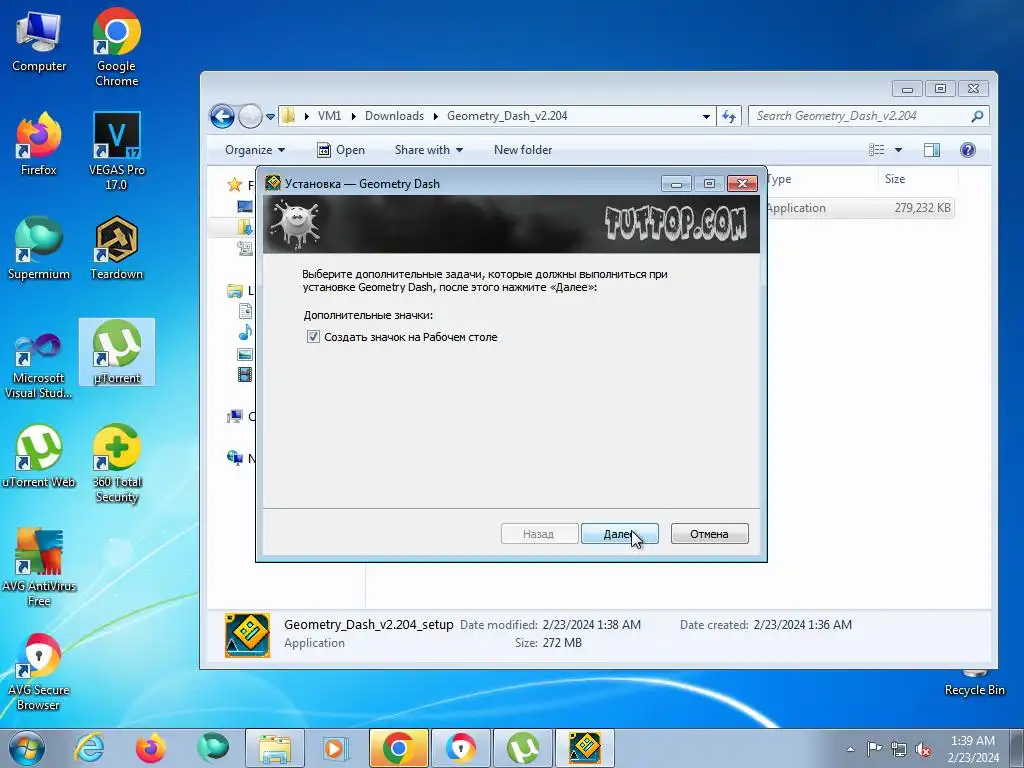Open network status tray icon
Screen dimensions: 1024x768
pyautogui.click(x=899, y=749)
